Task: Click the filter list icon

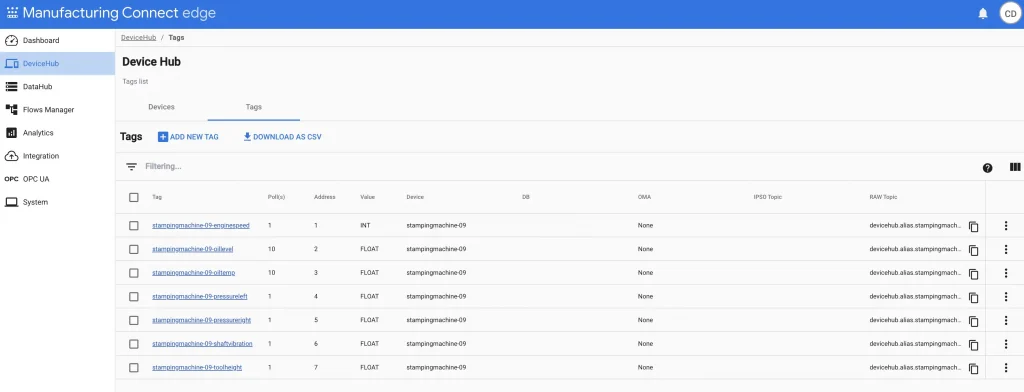Action: tap(131, 167)
